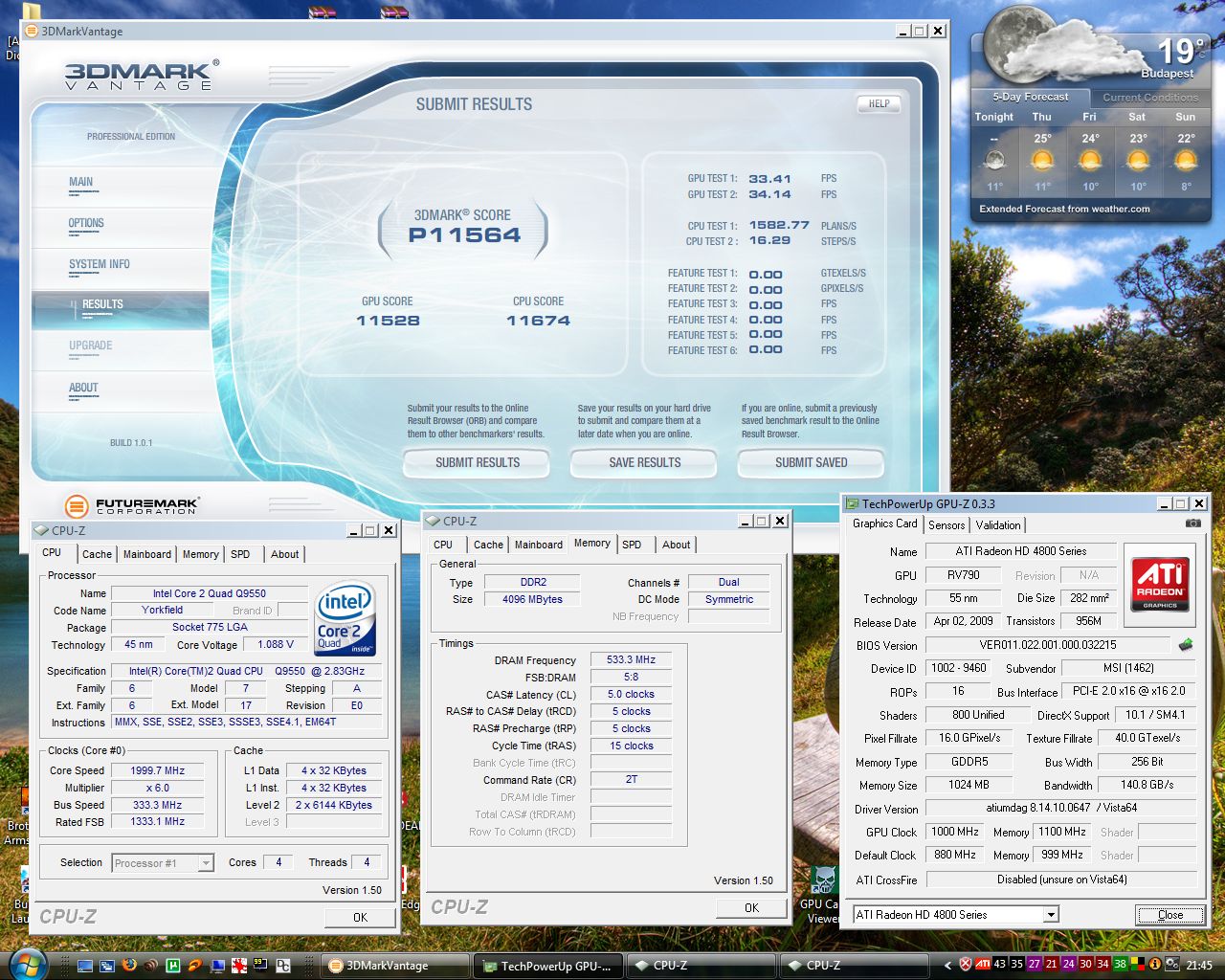The height and width of the screenshot is (980, 1225).
Task: Open the graphics card selection dropdown in GPU-Z
Action: 1051,915
